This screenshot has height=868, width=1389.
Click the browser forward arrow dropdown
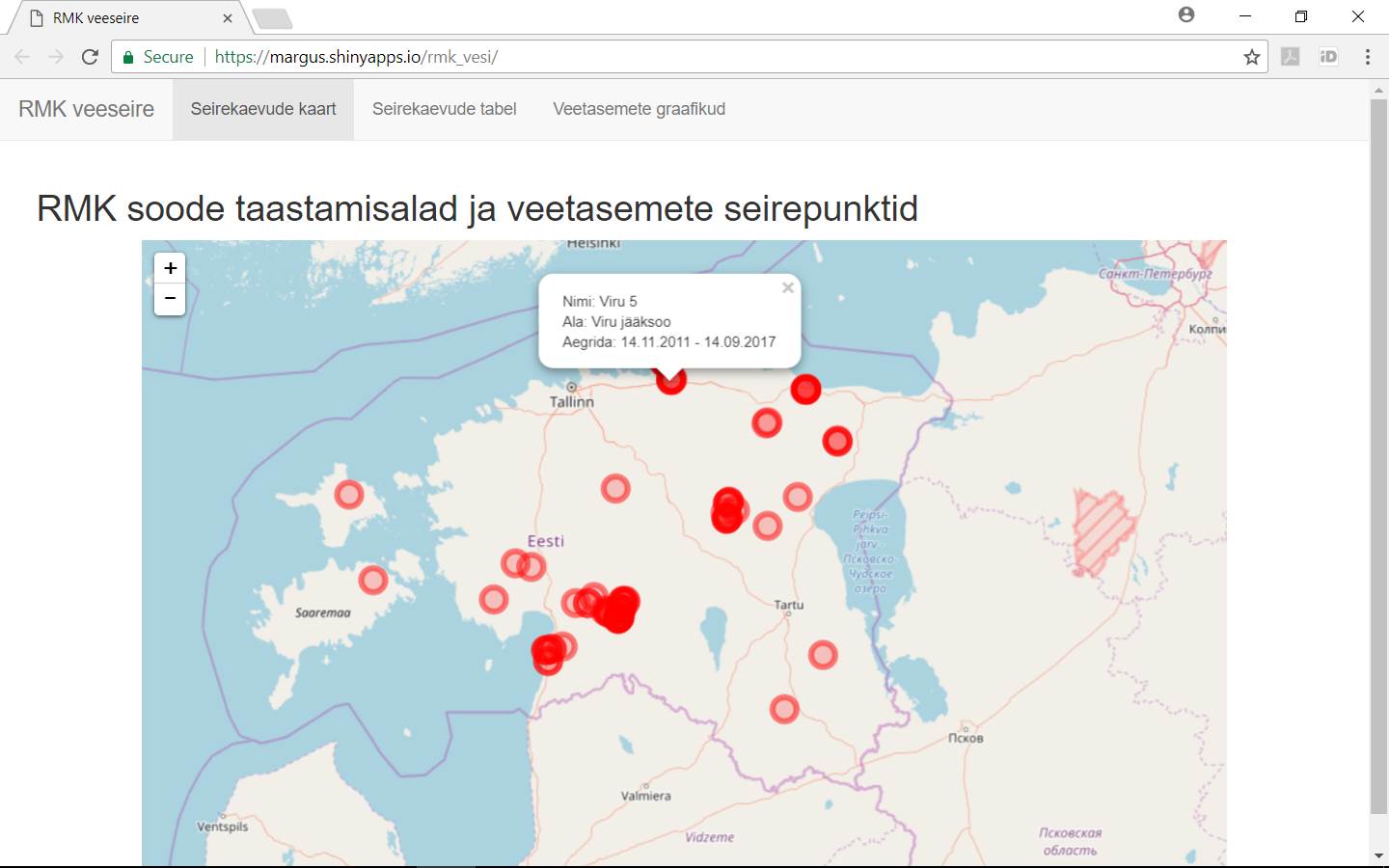[55, 56]
